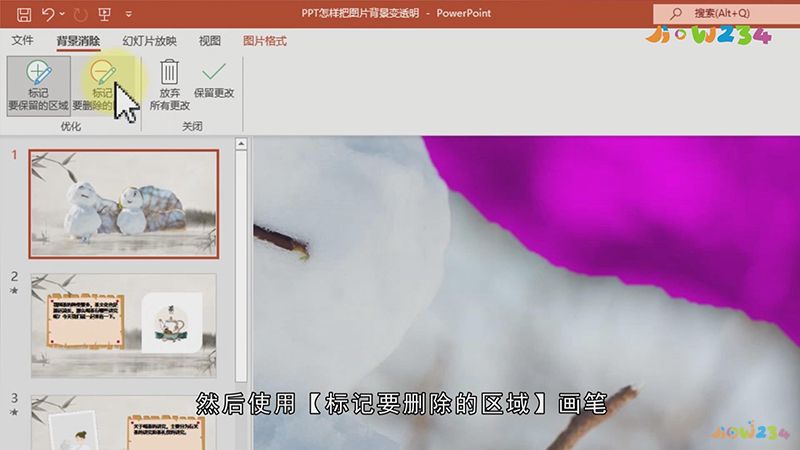Screen dimensions: 800x450
Task: Open the 文件 menu
Action: pyautogui.click(x=22, y=41)
